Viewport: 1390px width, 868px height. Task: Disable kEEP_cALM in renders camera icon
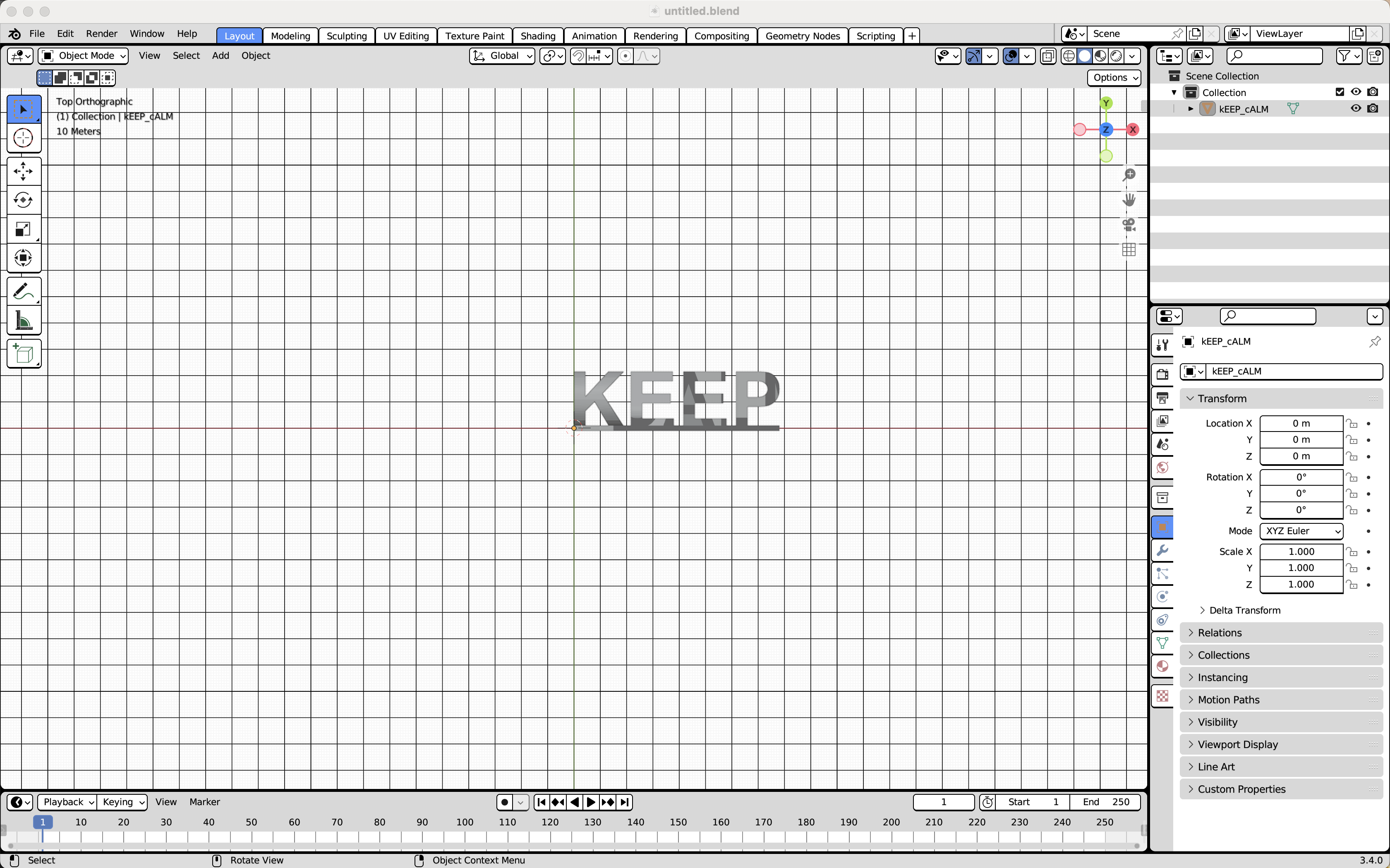[x=1373, y=108]
